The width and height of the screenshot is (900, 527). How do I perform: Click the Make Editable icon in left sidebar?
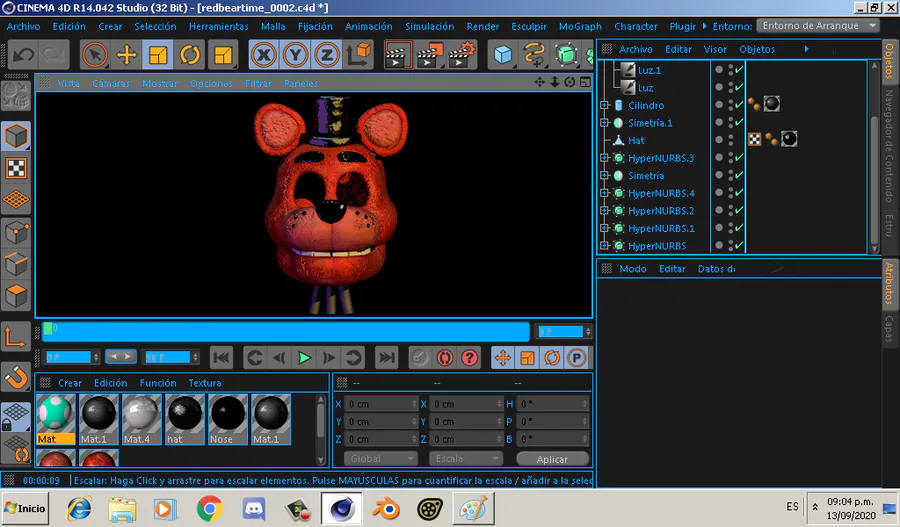pos(16,95)
